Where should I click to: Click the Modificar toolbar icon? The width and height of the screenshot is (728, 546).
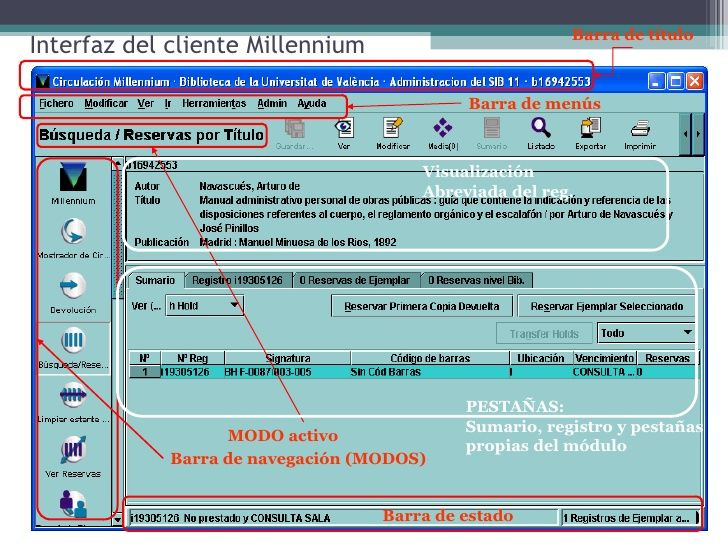[x=392, y=128]
